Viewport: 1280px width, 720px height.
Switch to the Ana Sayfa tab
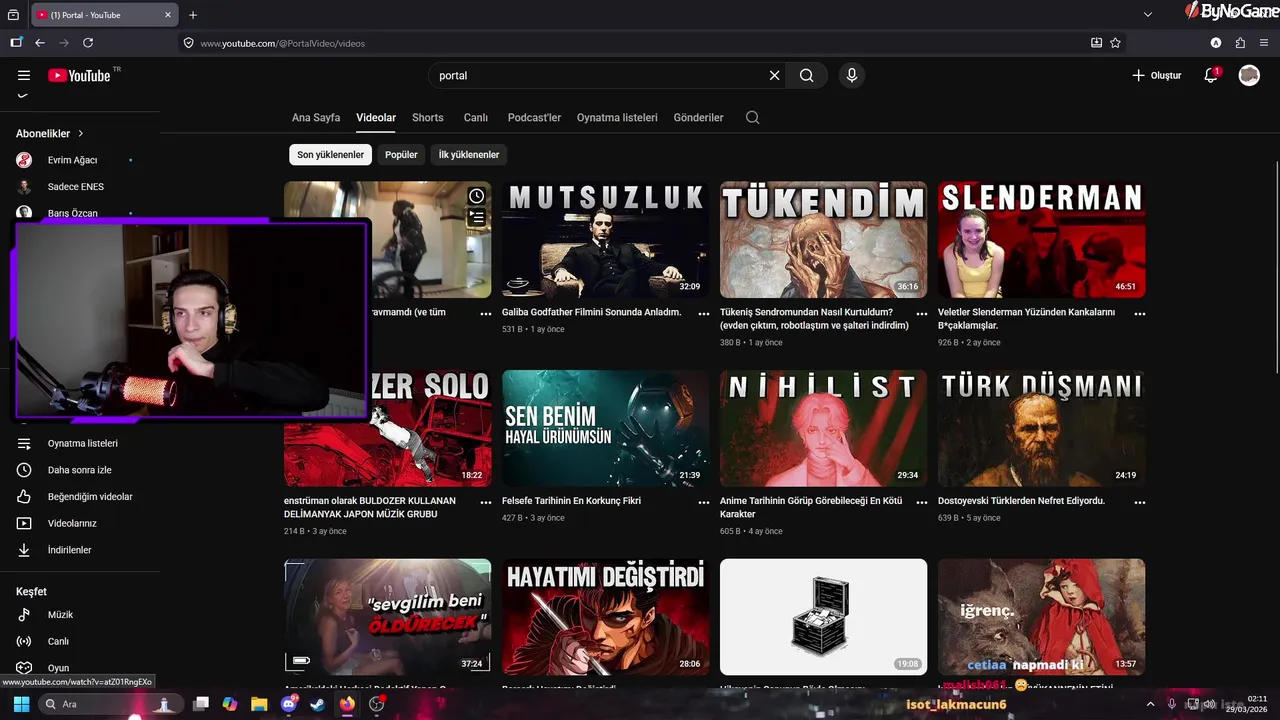coord(316,117)
